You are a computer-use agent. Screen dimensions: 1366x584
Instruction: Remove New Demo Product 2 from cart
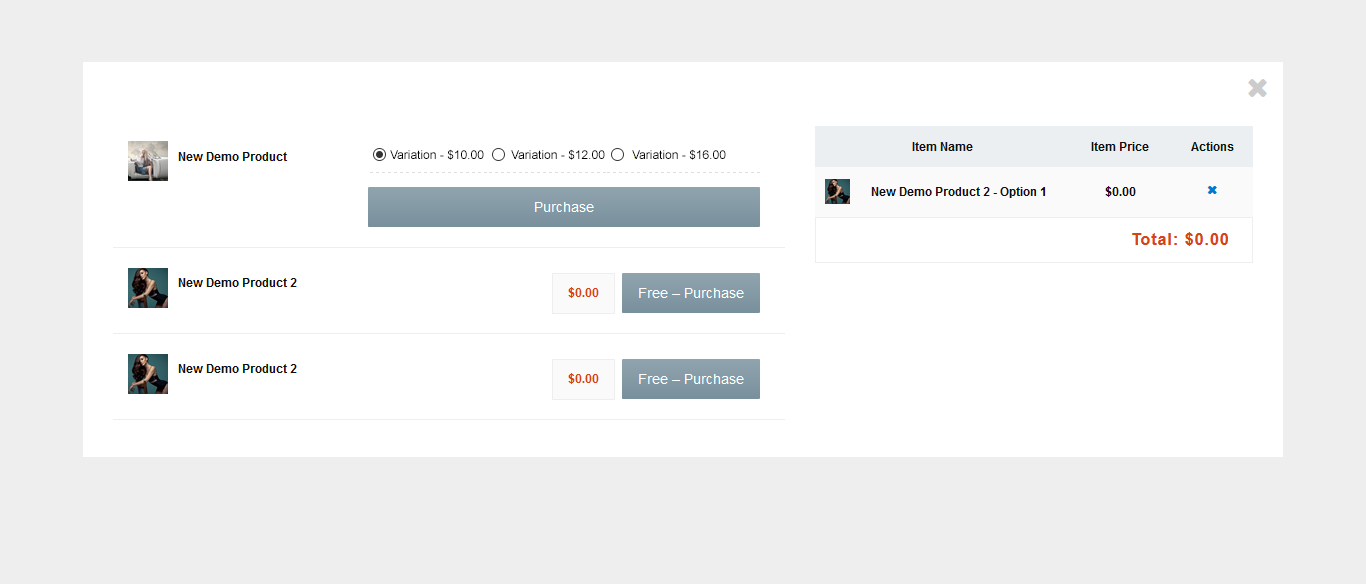coord(1212,190)
